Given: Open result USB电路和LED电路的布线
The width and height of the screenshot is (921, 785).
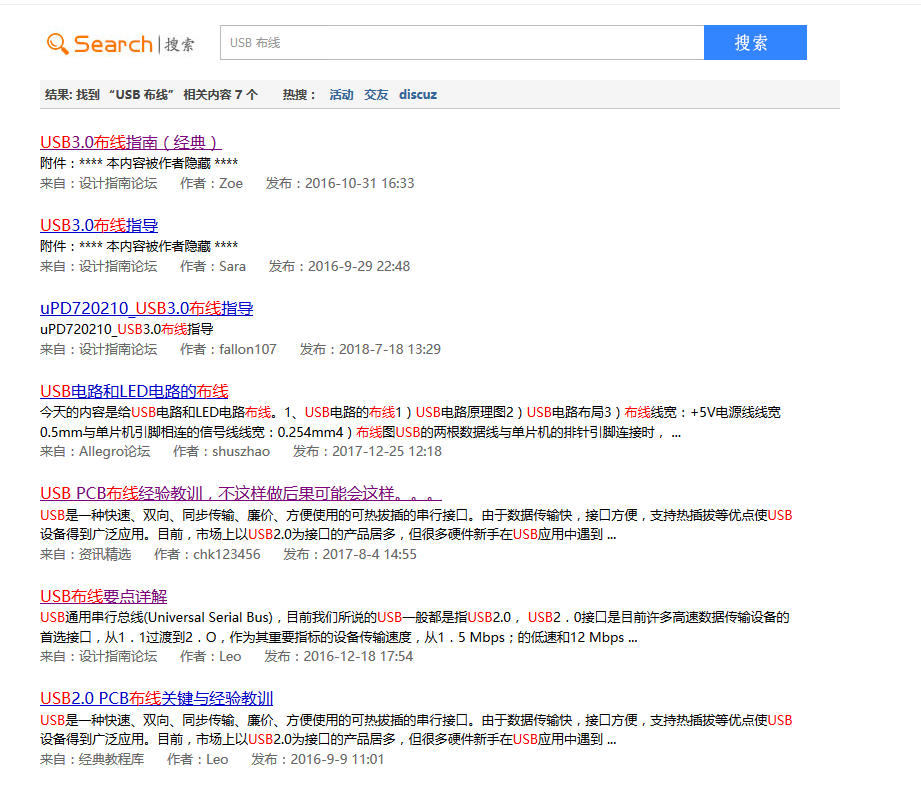Looking at the screenshot, I should tap(134, 391).
